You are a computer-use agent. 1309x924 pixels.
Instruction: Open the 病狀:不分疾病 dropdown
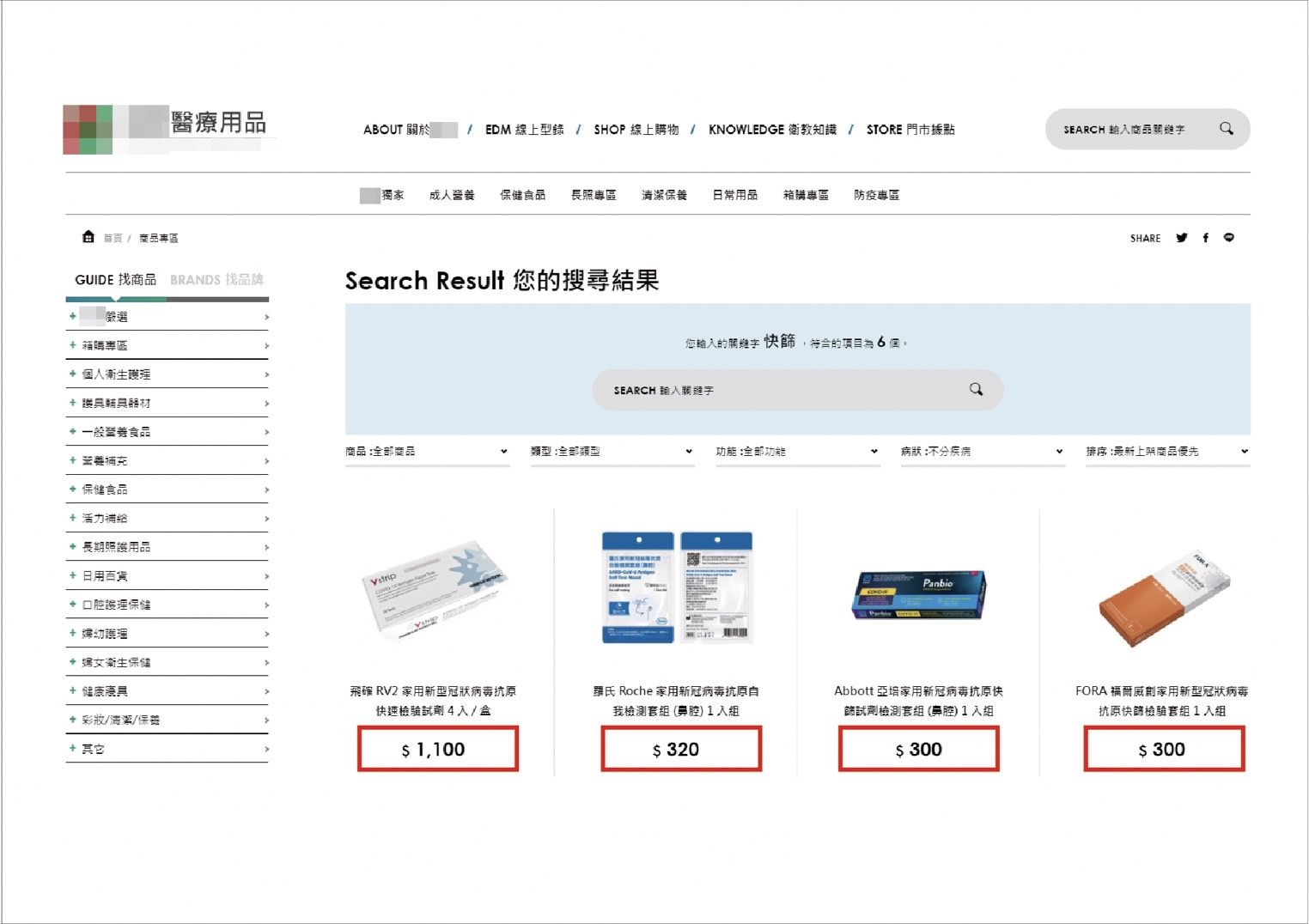coord(983,452)
